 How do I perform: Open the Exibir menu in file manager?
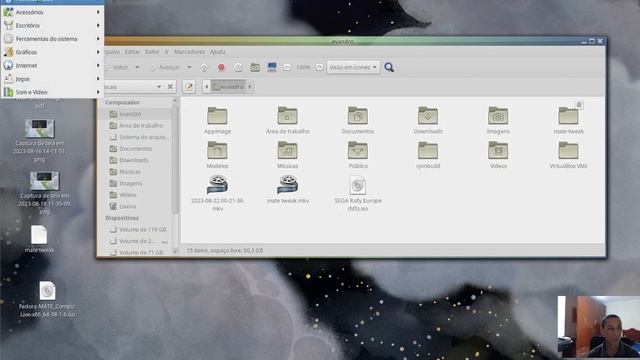152,52
